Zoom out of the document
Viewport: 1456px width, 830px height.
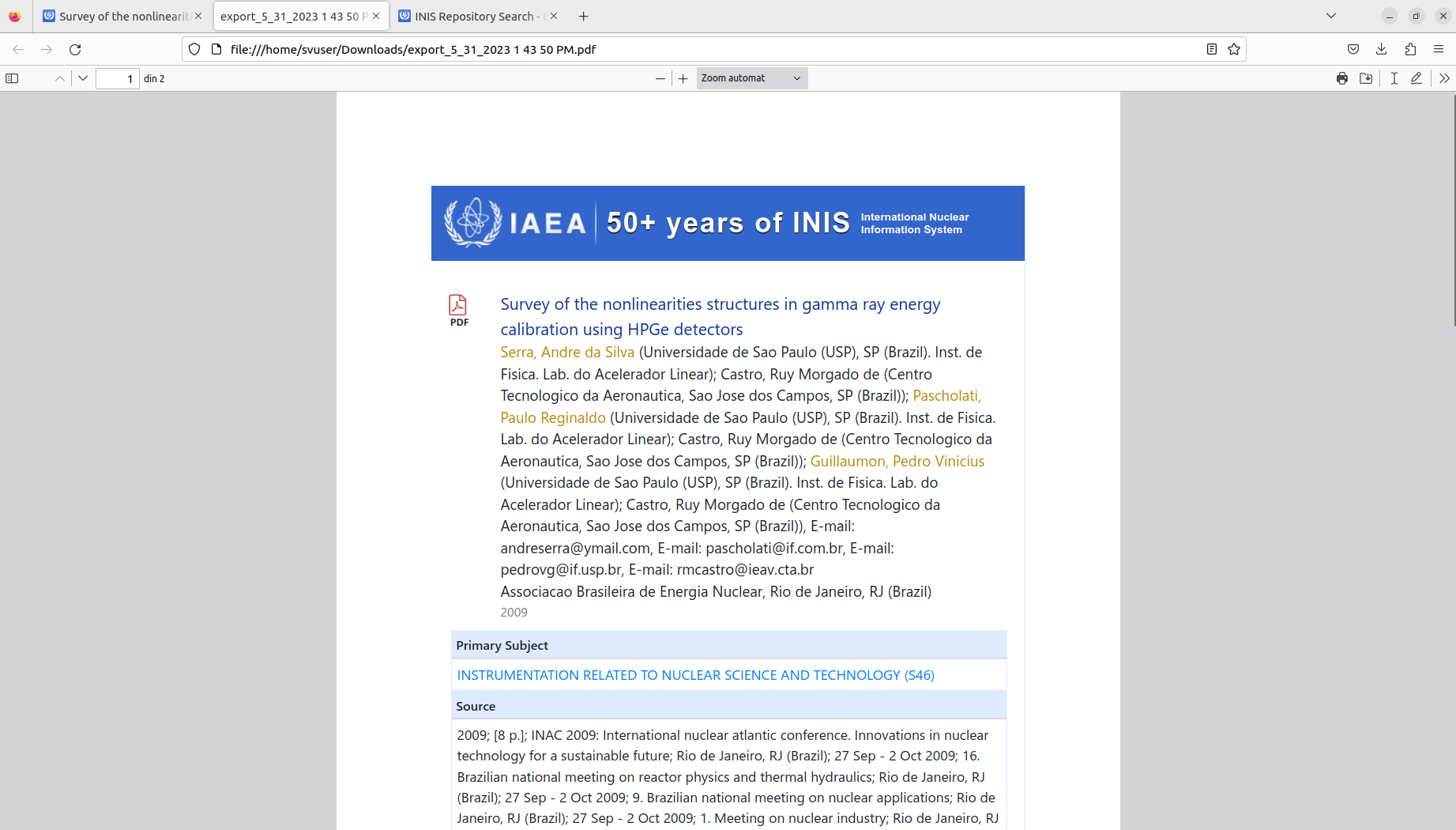(x=660, y=78)
